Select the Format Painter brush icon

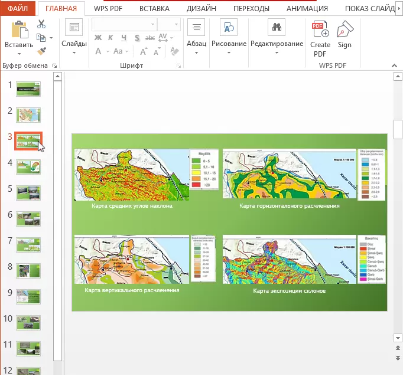coord(42,51)
